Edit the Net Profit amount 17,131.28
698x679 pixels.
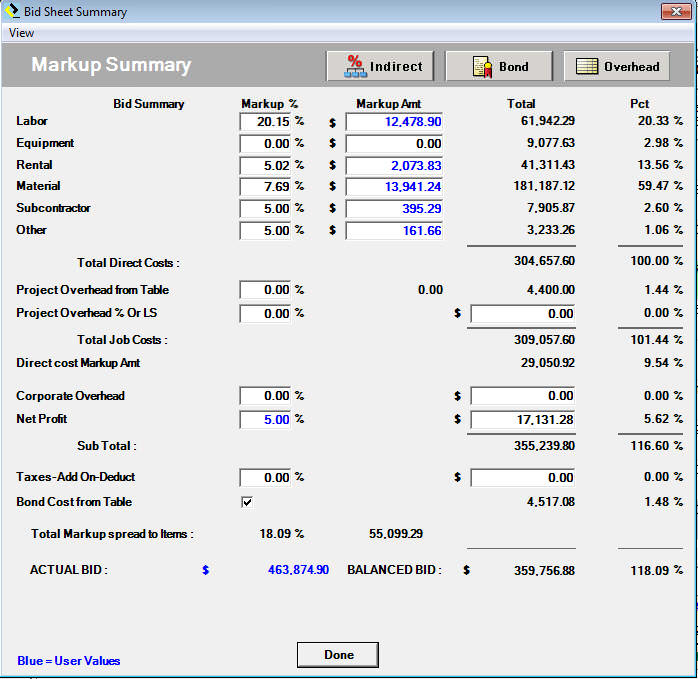click(523, 419)
